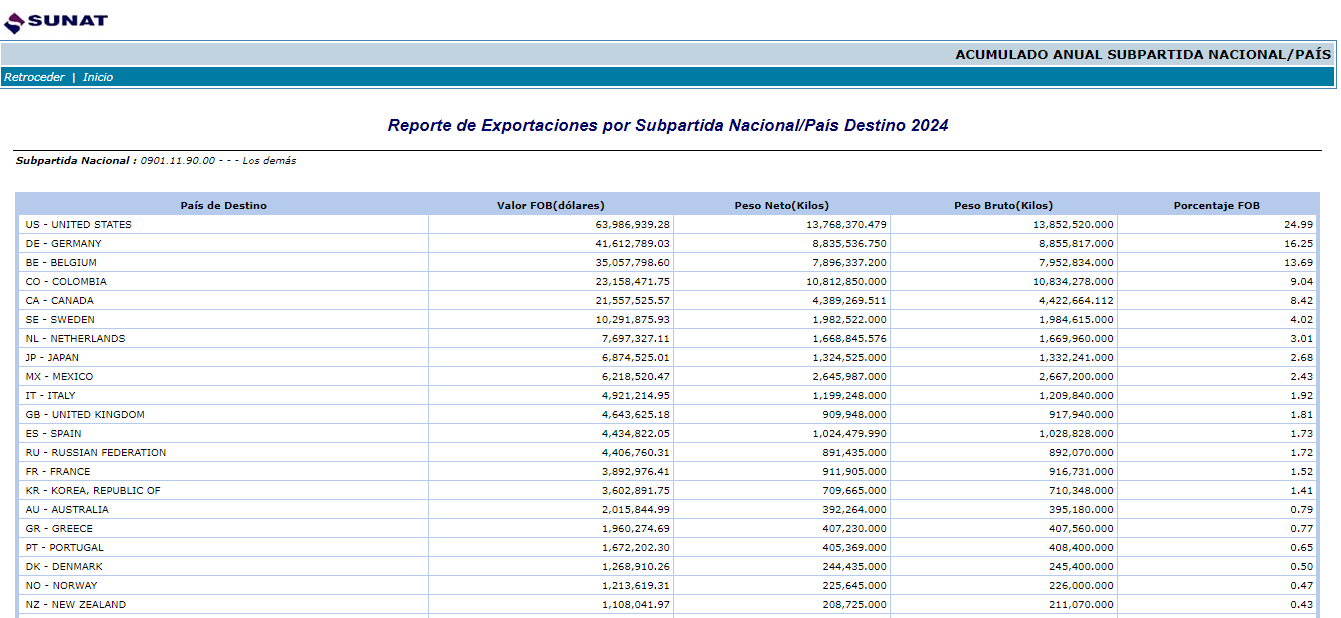Viewport: 1341px width, 618px height.
Task: Select the DK - DENMARK row label
Action: [x=65, y=567]
